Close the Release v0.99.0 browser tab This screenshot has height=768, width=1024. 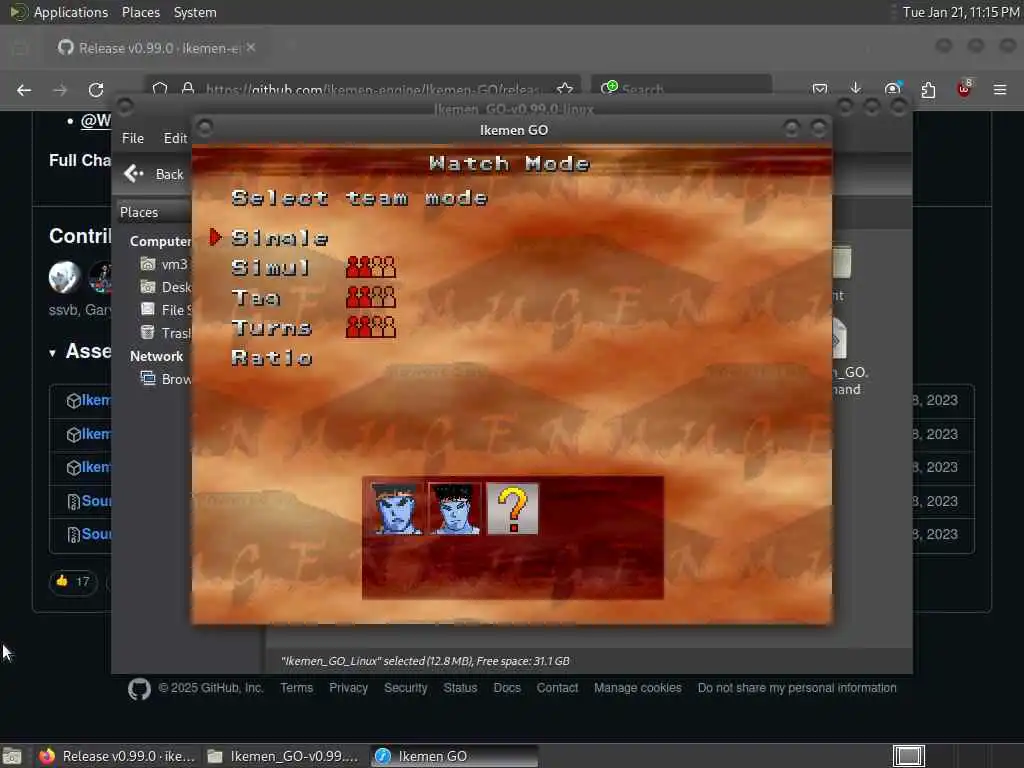251,48
